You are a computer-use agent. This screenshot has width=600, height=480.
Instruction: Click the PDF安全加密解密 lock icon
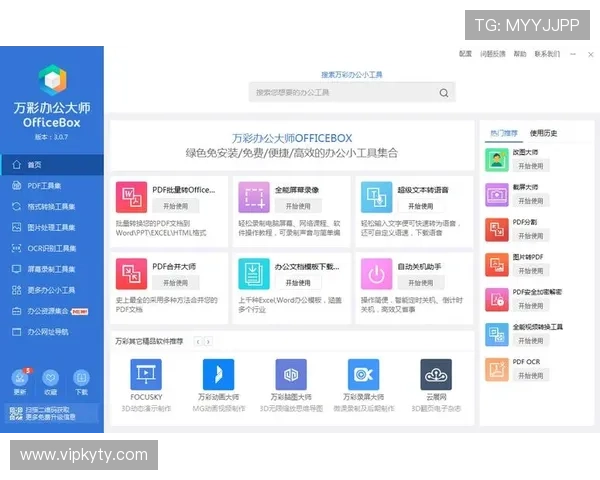point(497,299)
